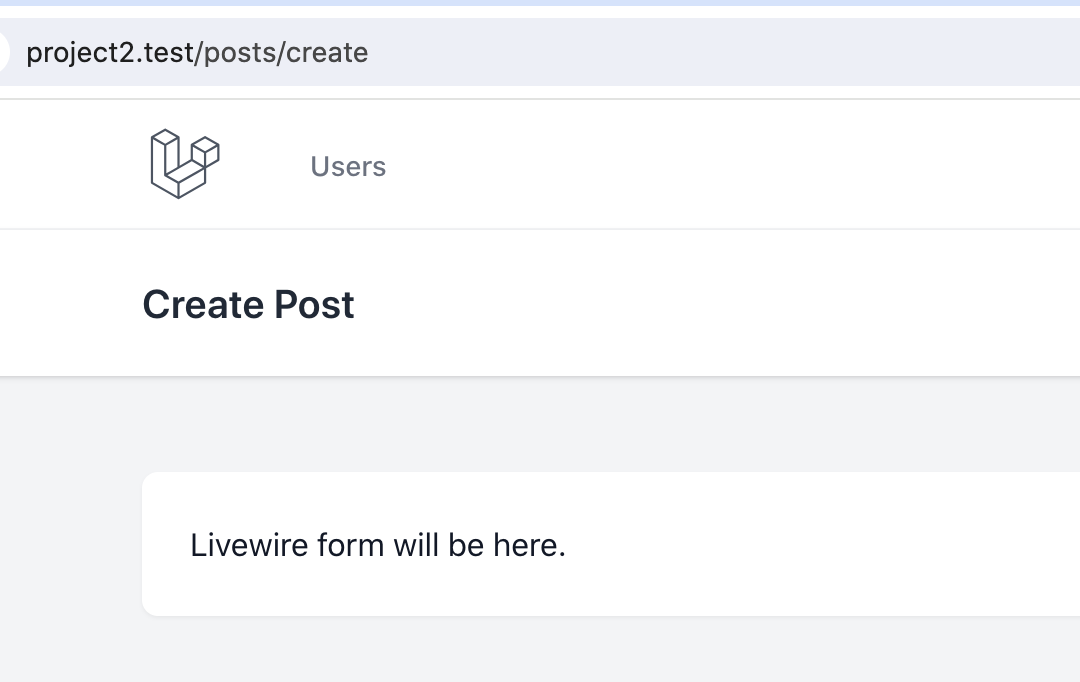Click empty space in the top navigation bar
This screenshot has width=1080, height=682.
click(x=730, y=165)
